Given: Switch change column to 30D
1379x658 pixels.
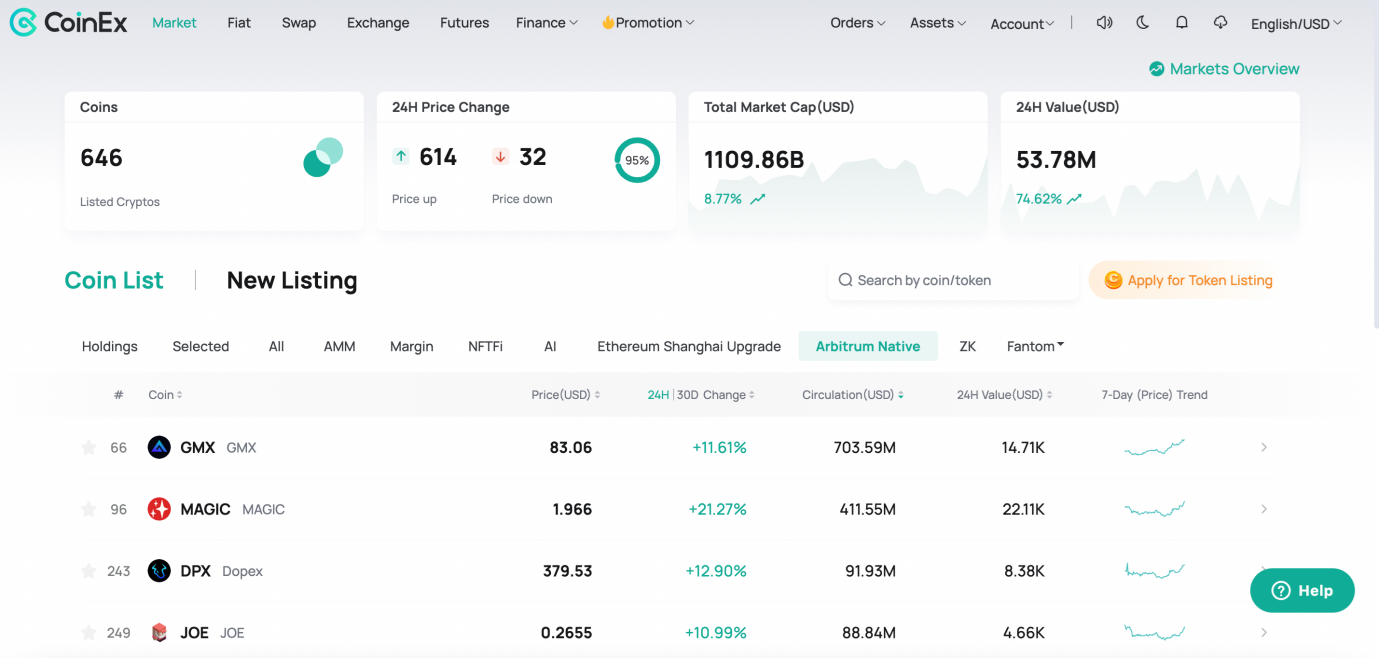Looking at the screenshot, I should (x=688, y=395).
